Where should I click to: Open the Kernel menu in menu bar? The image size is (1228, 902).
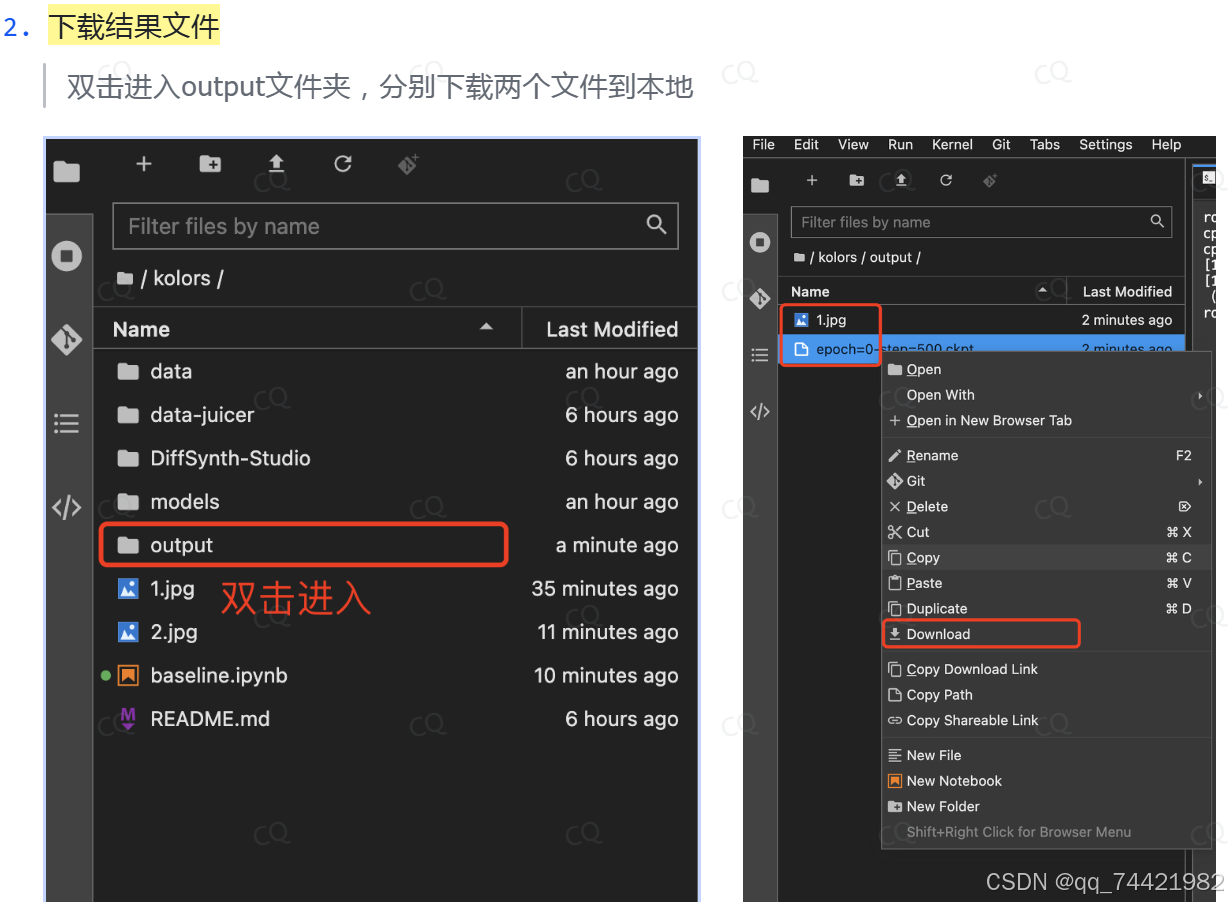click(952, 145)
